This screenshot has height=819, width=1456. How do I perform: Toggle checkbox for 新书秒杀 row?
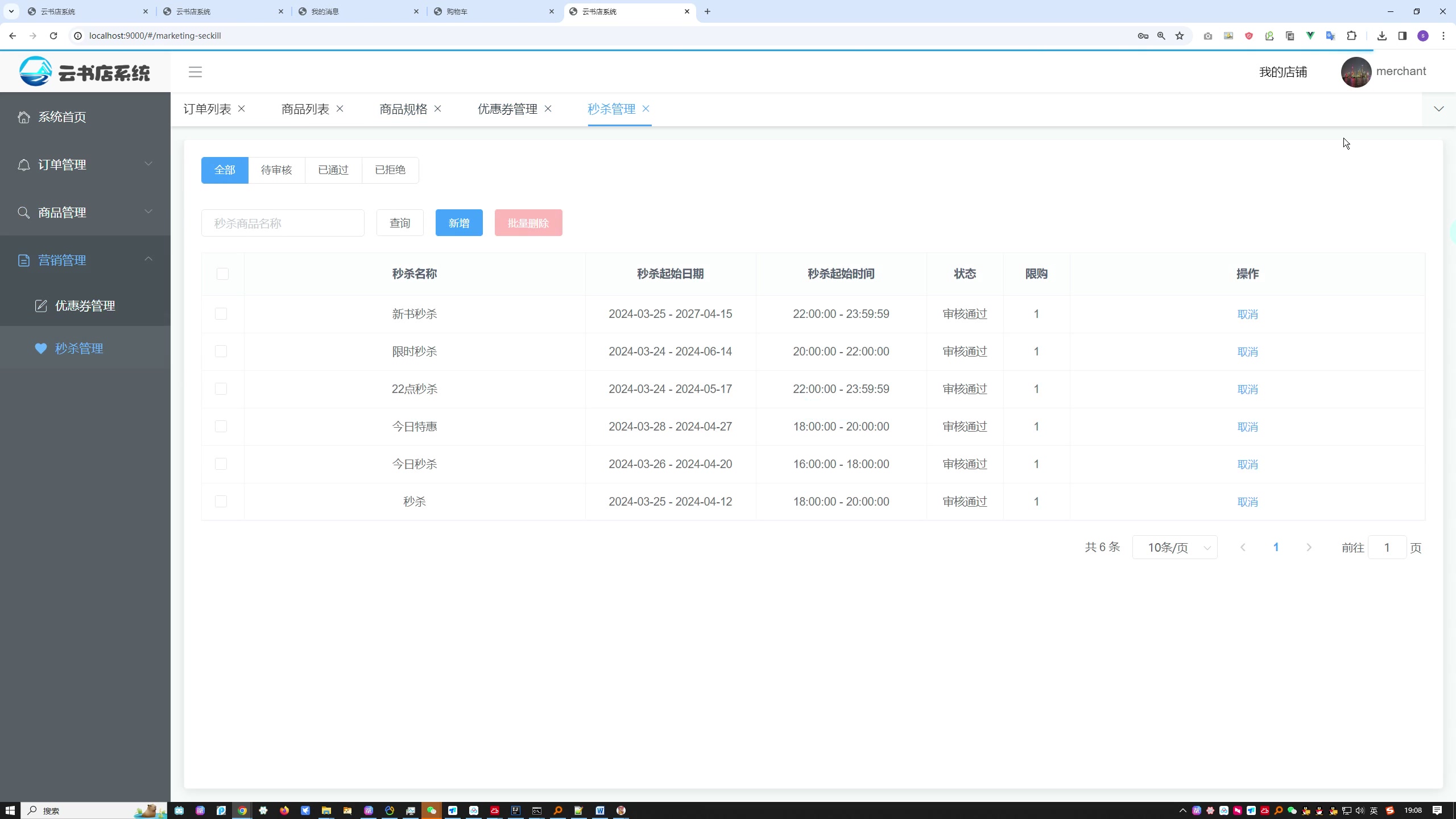coord(221,313)
